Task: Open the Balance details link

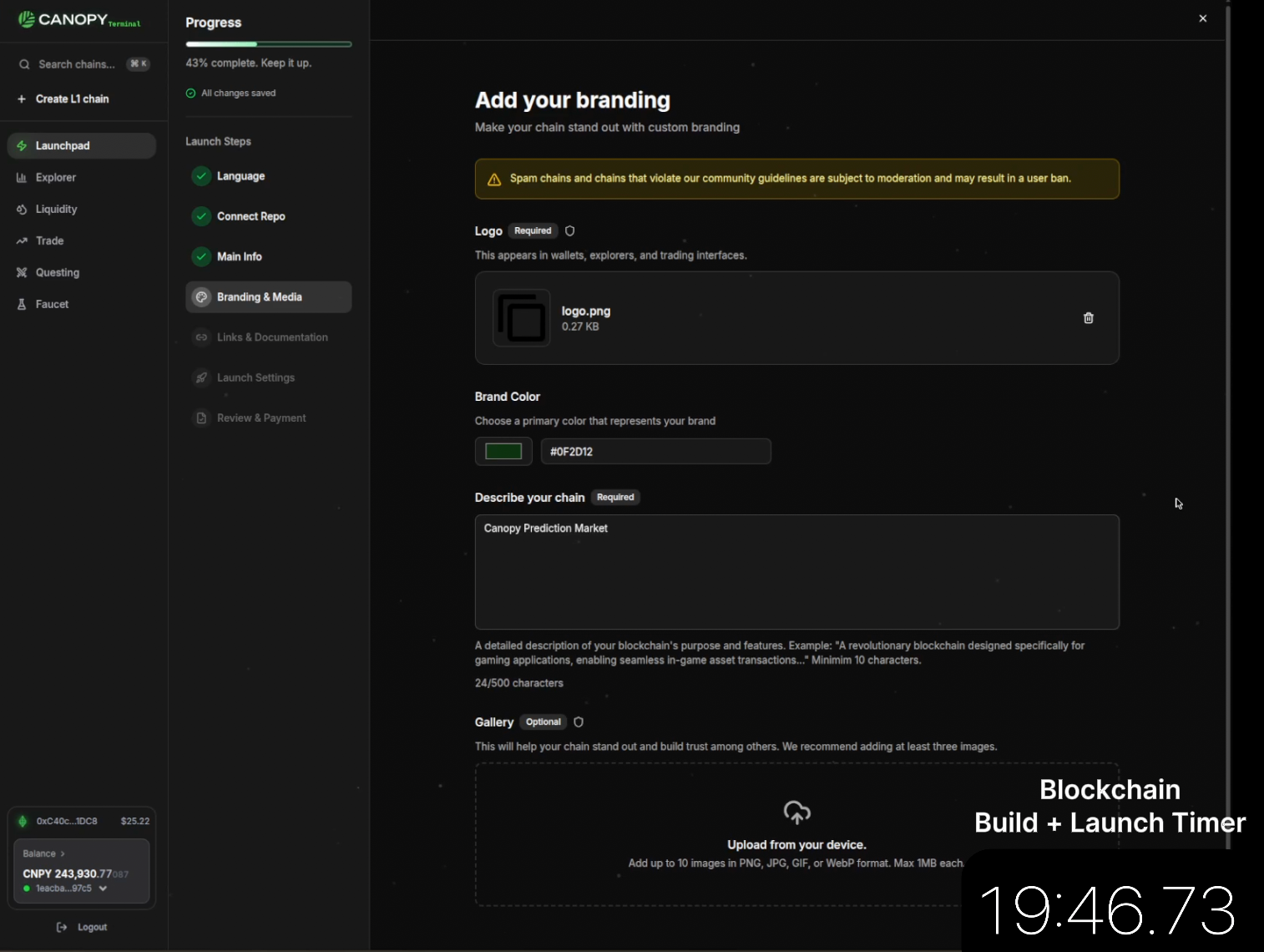Action: pos(43,853)
